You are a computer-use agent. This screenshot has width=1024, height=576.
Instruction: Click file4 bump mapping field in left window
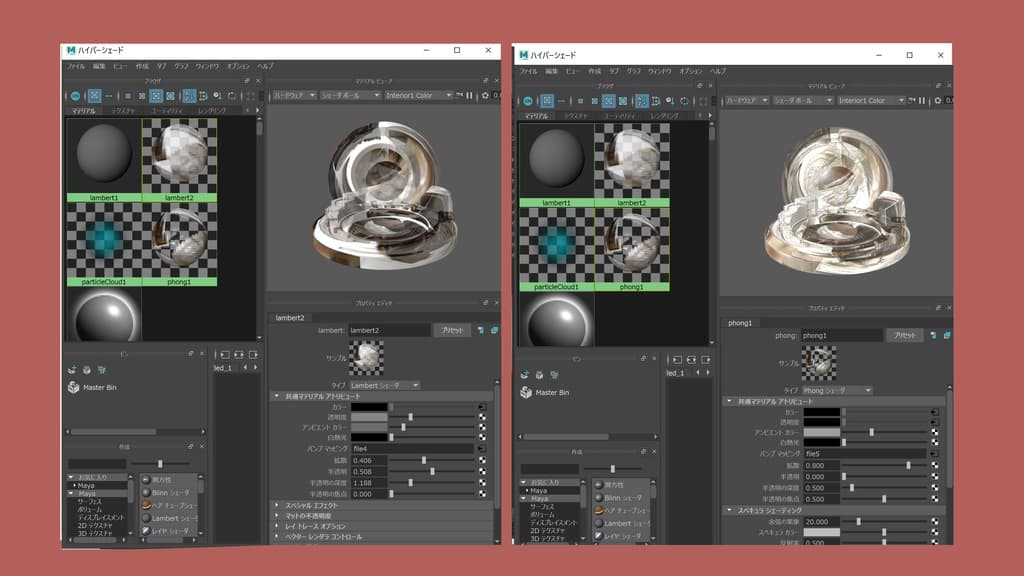point(412,449)
